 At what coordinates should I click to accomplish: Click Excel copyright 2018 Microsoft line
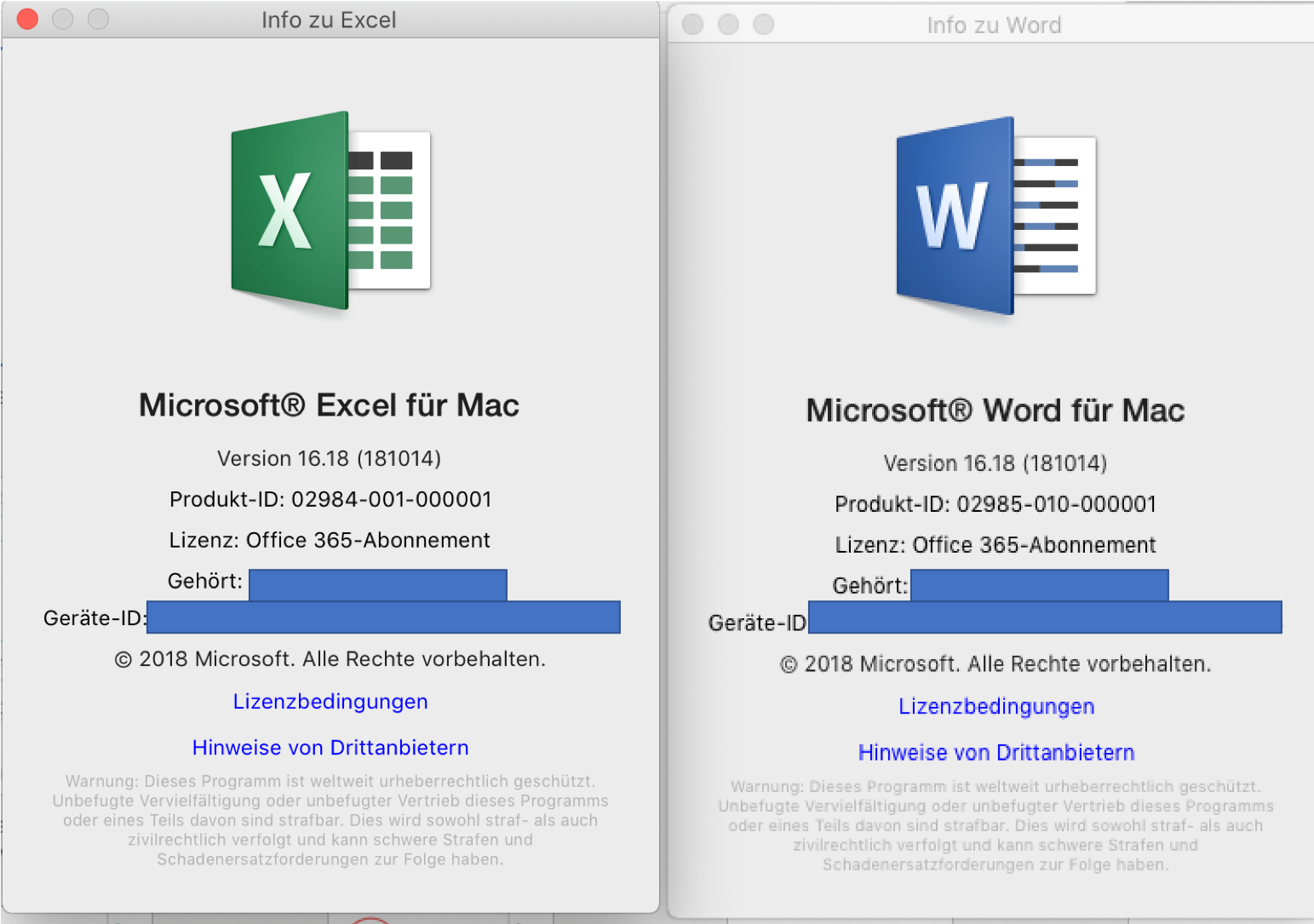tap(330, 659)
